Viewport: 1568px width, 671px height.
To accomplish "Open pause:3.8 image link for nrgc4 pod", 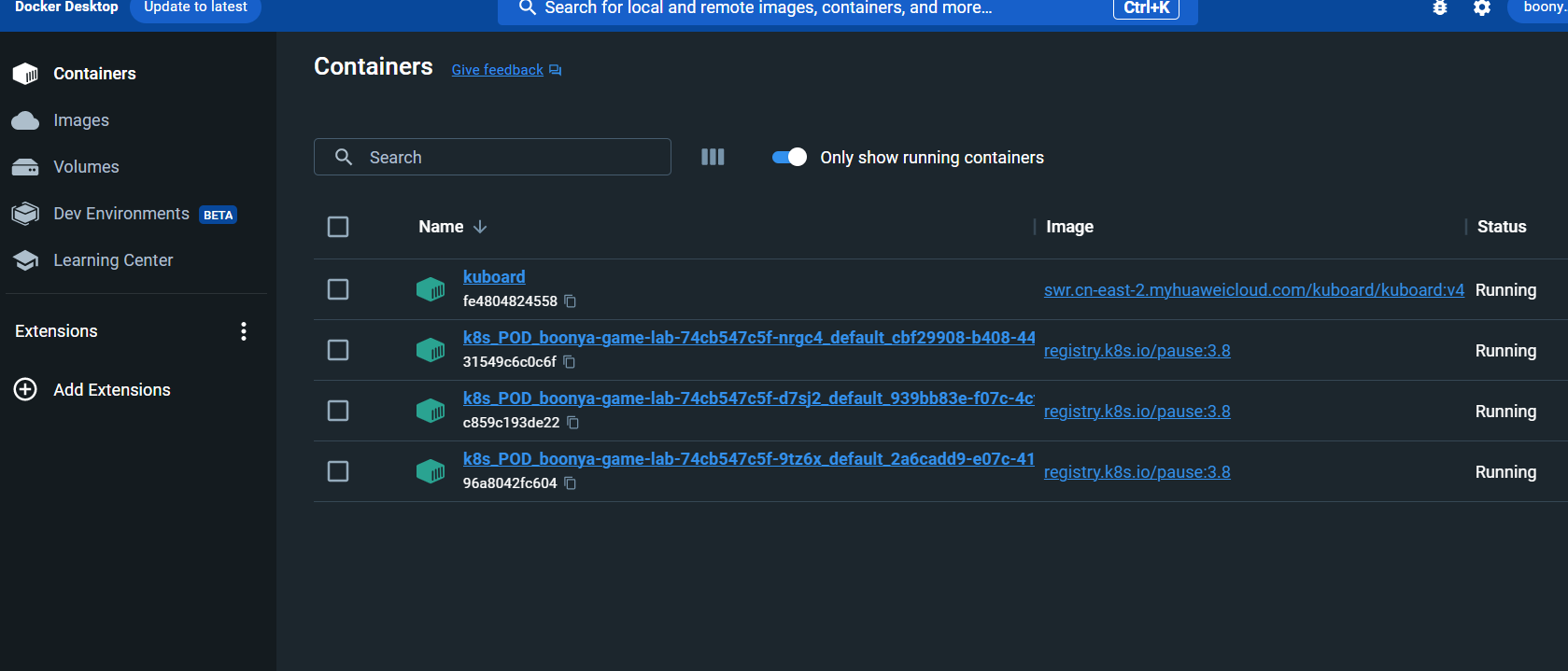I will [1137, 351].
